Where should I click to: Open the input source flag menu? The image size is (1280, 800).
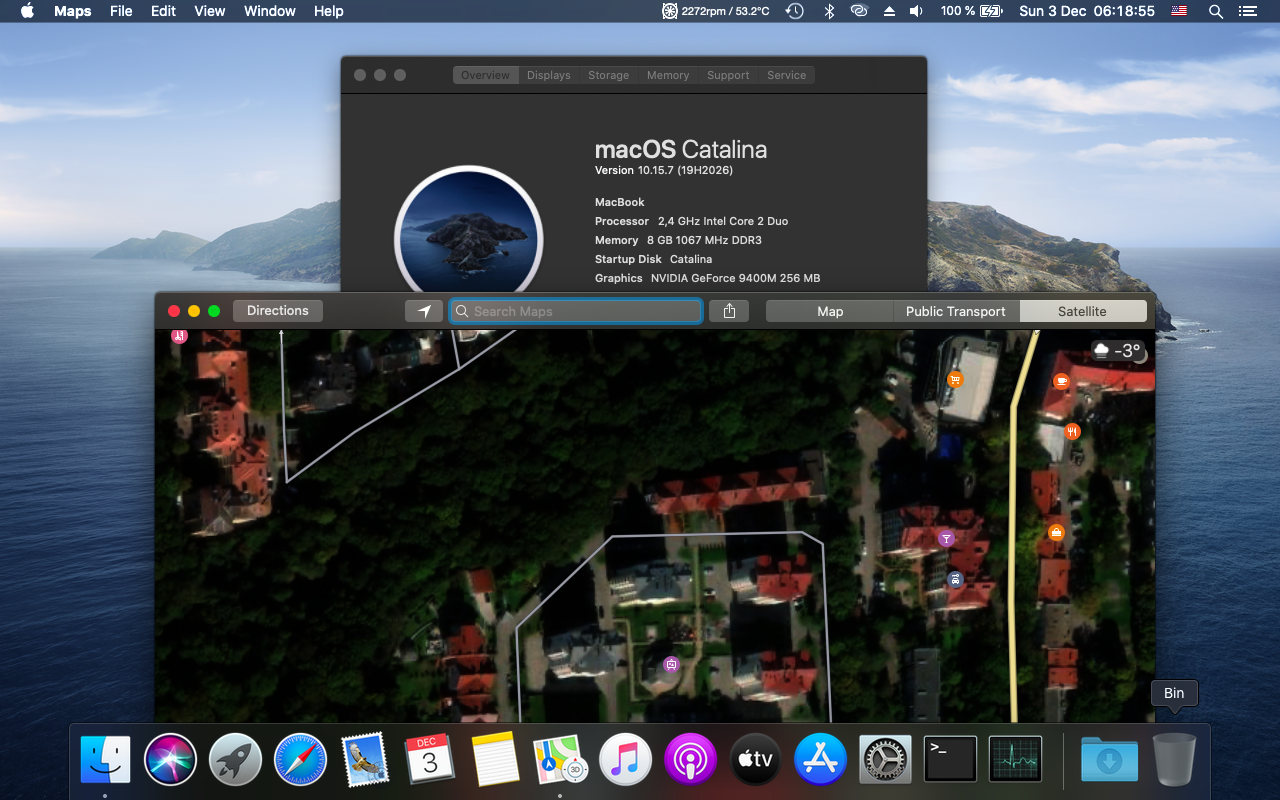[1180, 11]
